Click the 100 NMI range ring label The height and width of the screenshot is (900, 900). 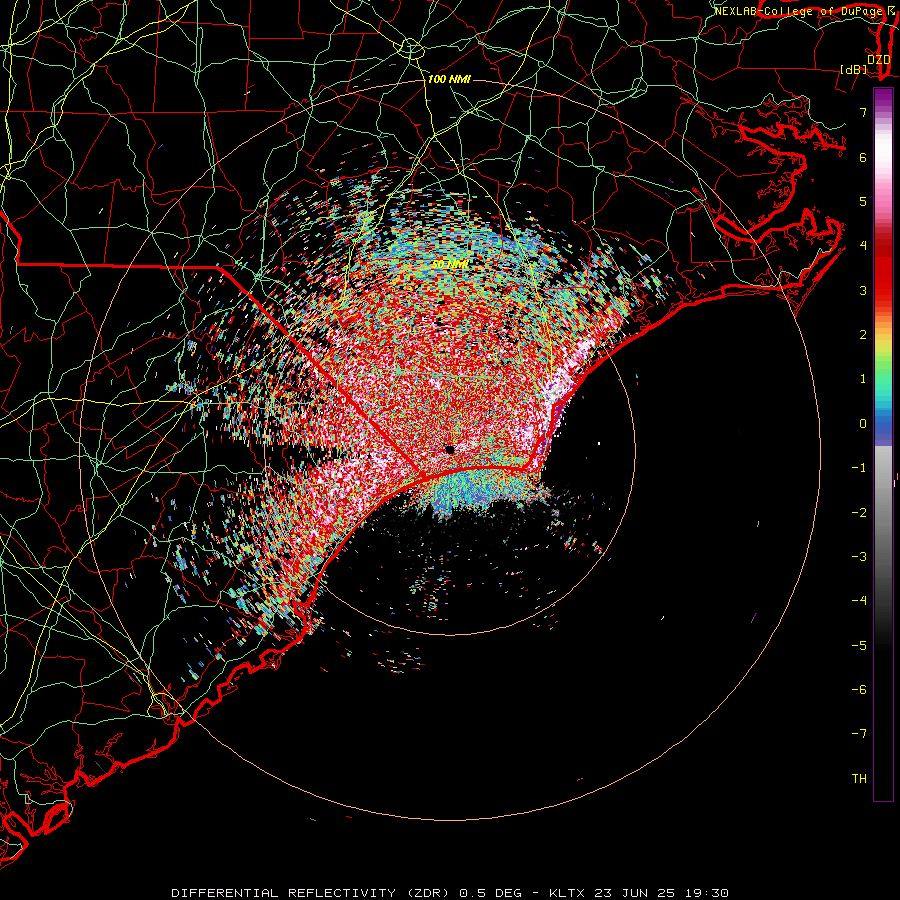tap(449, 79)
